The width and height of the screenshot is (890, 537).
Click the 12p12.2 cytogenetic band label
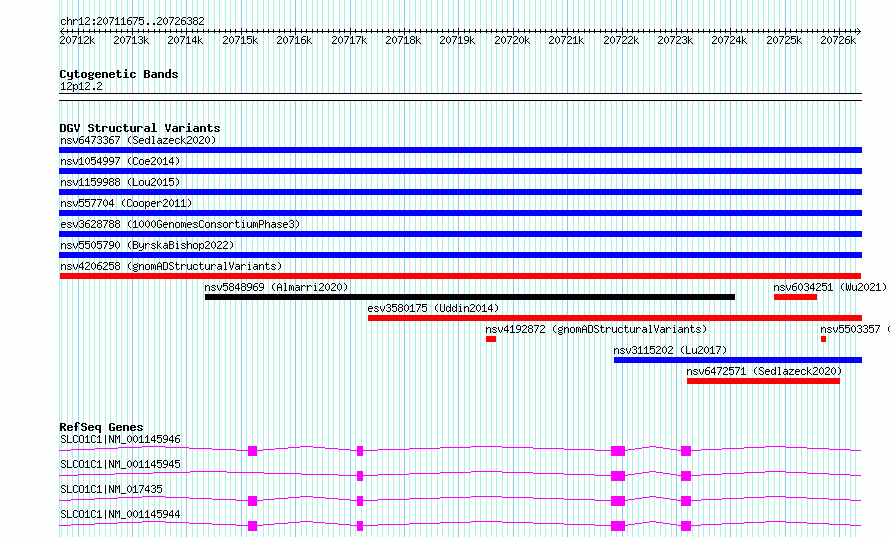click(x=81, y=86)
